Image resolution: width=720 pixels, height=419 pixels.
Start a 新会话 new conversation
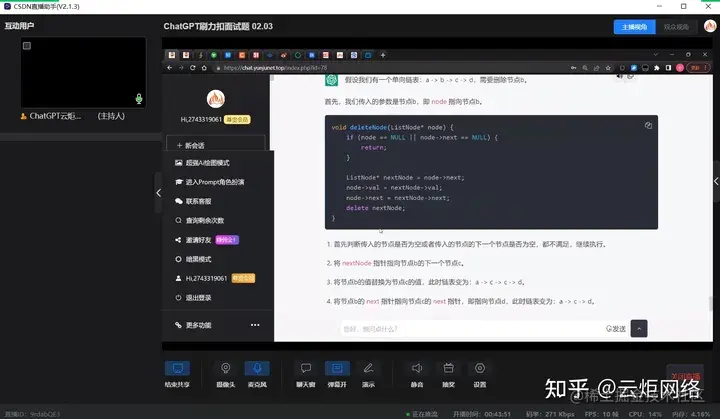216,145
